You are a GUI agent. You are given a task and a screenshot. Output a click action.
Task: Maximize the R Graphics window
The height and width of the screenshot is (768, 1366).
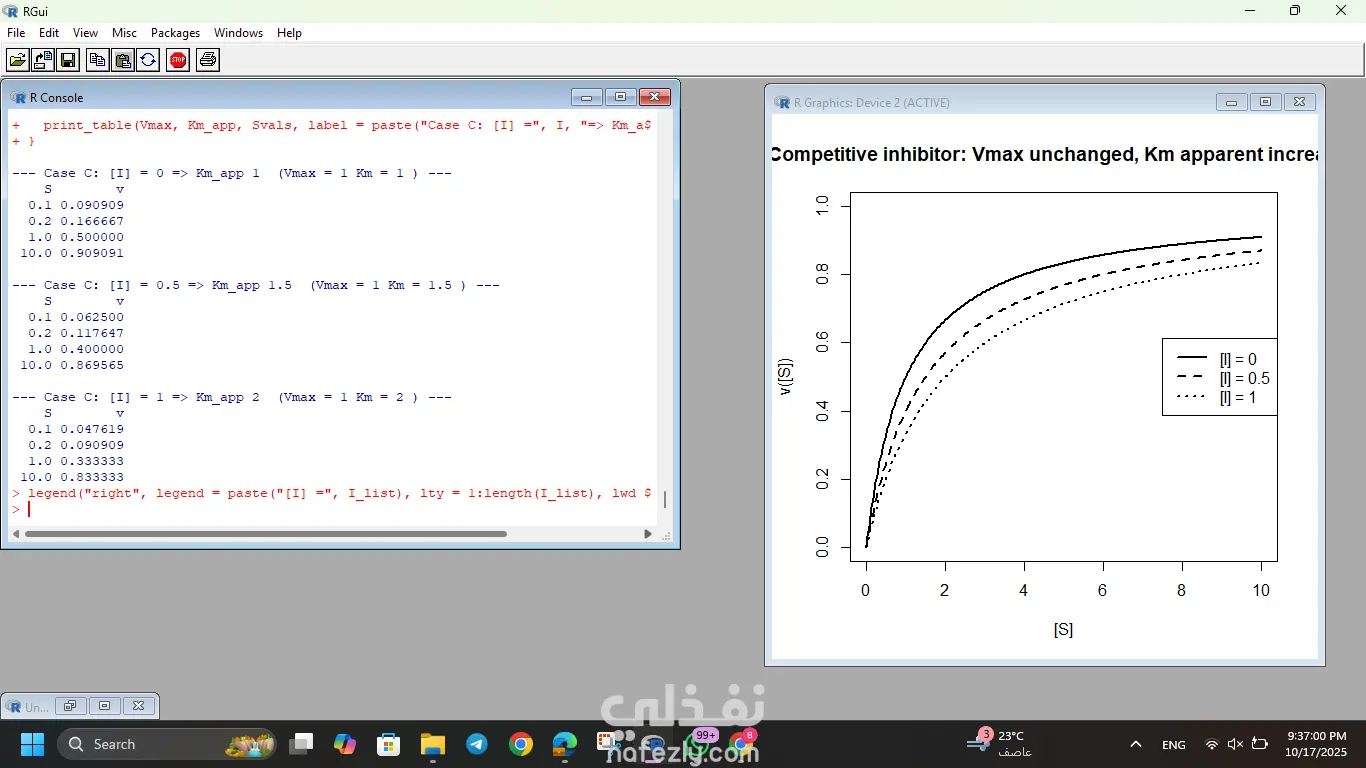tap(1265, 102)
